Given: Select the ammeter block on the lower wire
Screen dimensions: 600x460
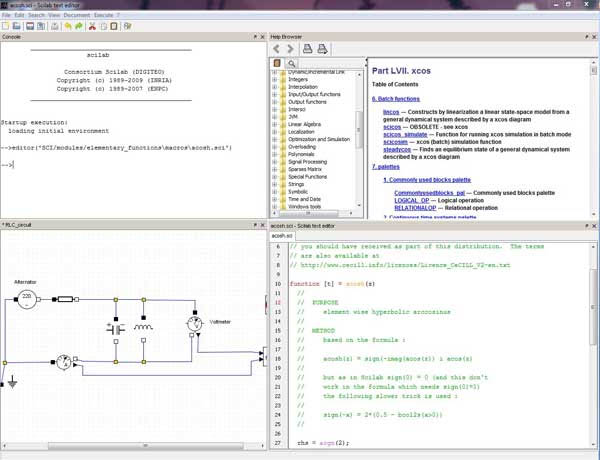Looking at the screenshot, I should [x=64, y=362].
